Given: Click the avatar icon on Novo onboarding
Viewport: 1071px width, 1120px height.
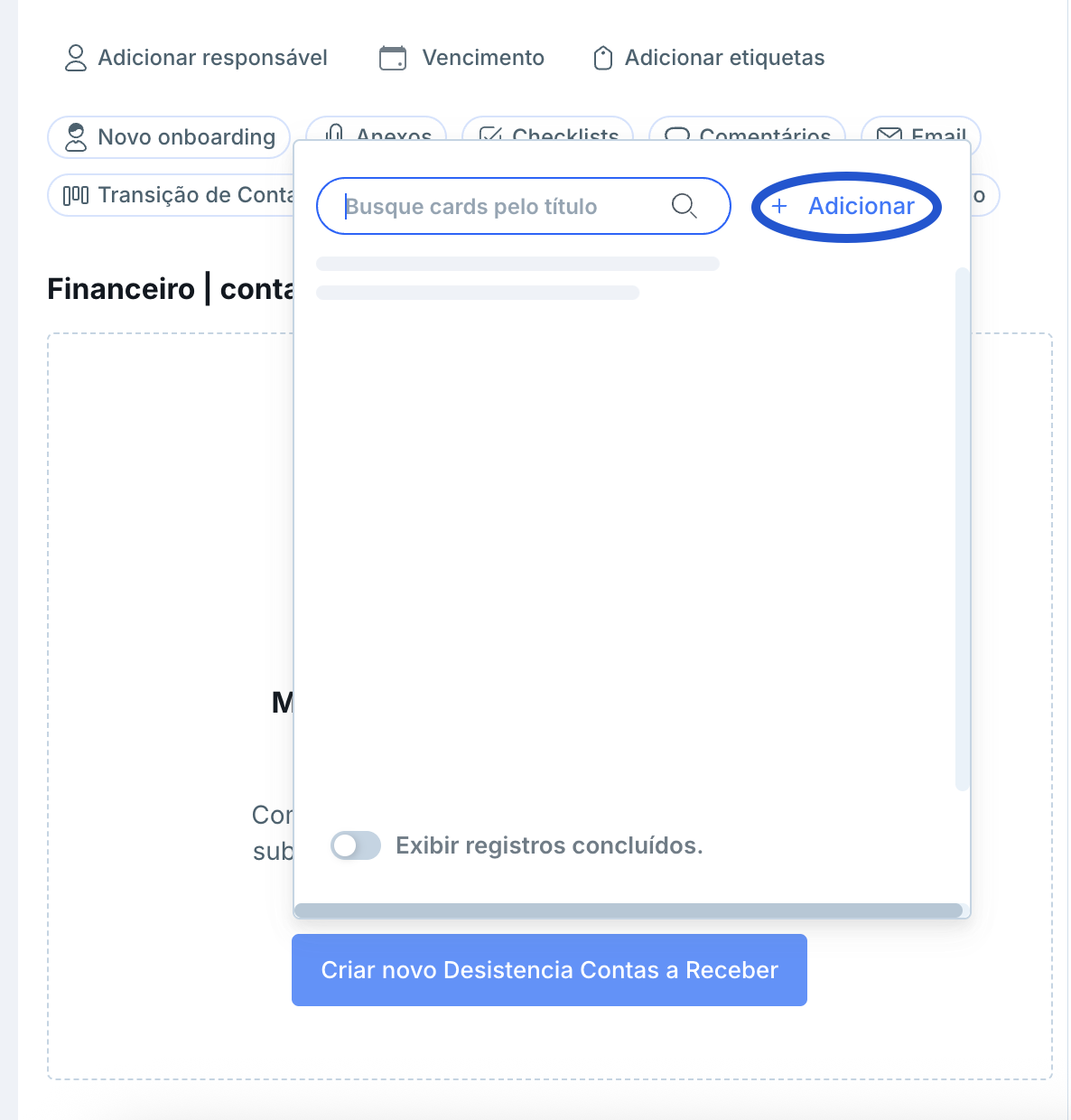Looking at the screenshot, I should (76, 137).
